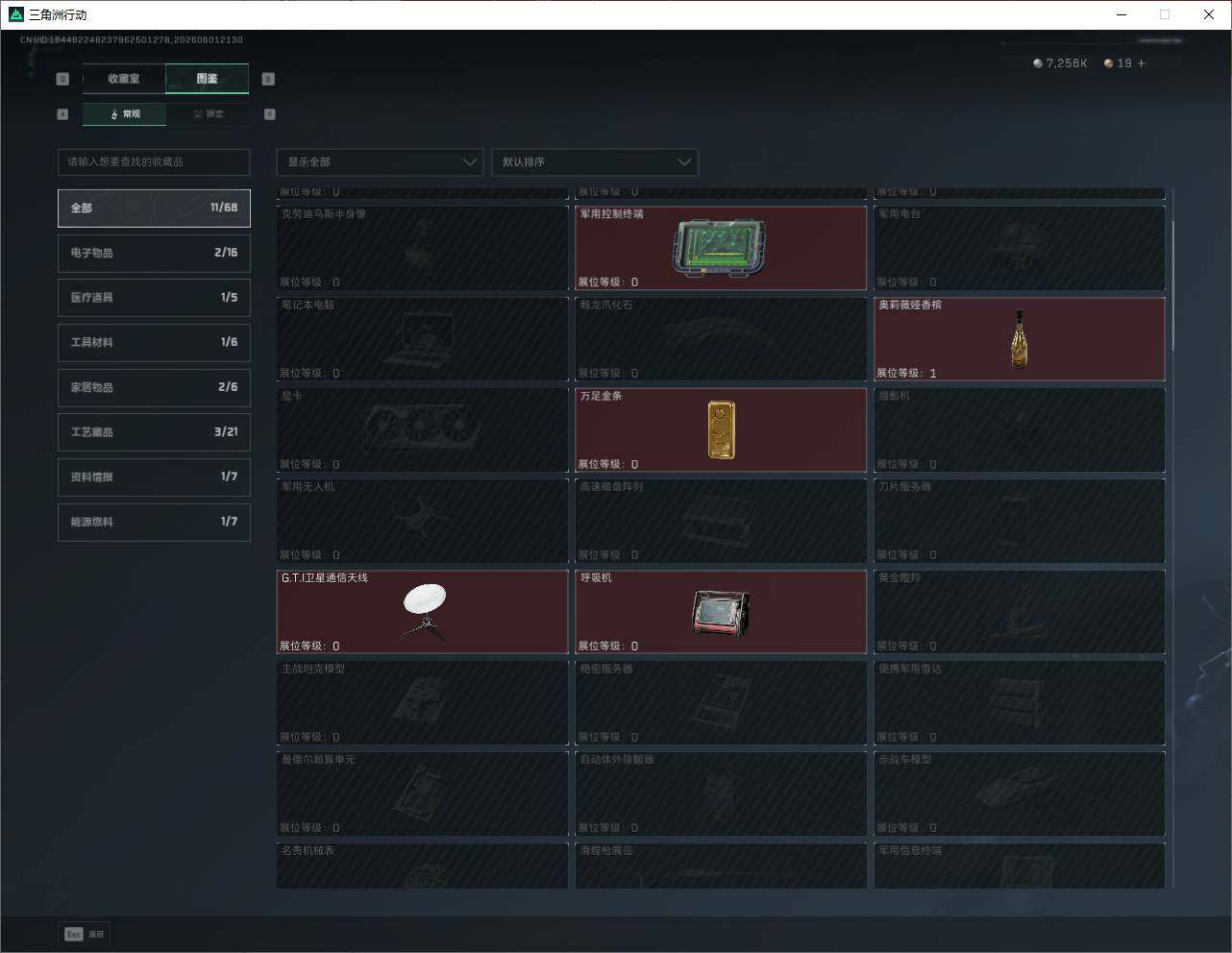
Task: Switch to the 图鉴 tab
Action: tap(208, 79)
